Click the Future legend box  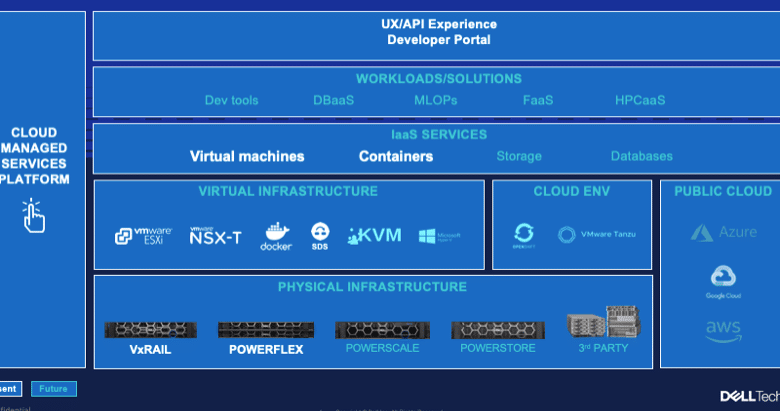(x=54, y=389)
